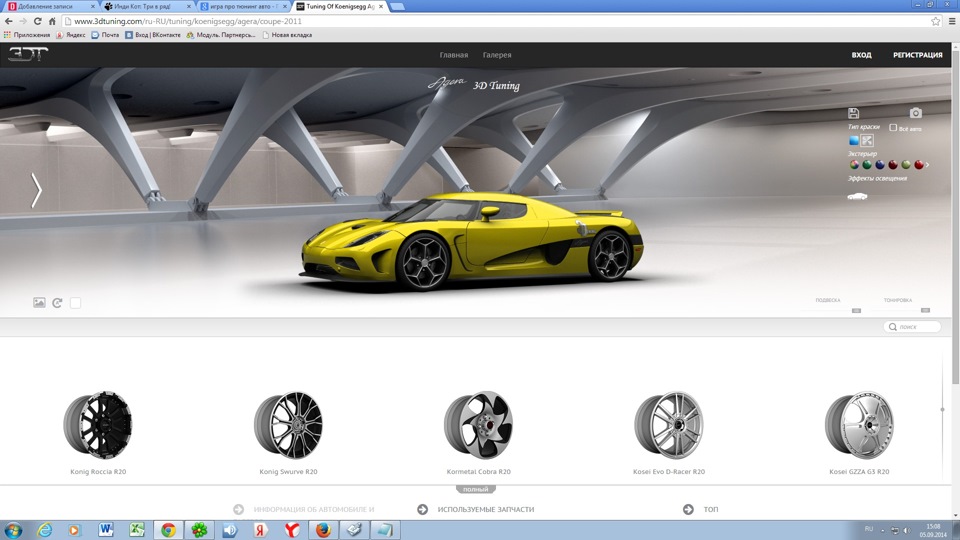Open the background image picker icon
Image resolution: width=960 pixels, height=540 pixels.
39,302
